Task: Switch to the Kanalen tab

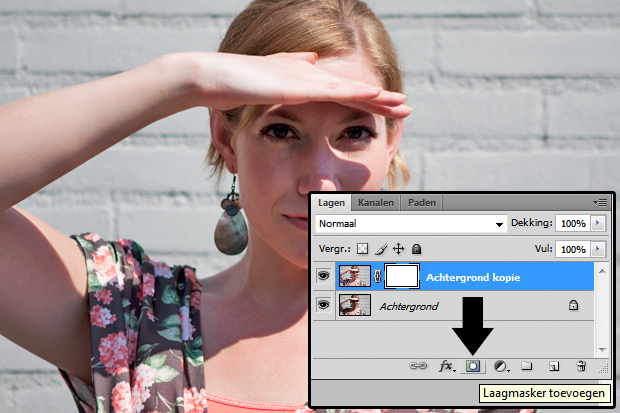Action: [x=376, y=202]
